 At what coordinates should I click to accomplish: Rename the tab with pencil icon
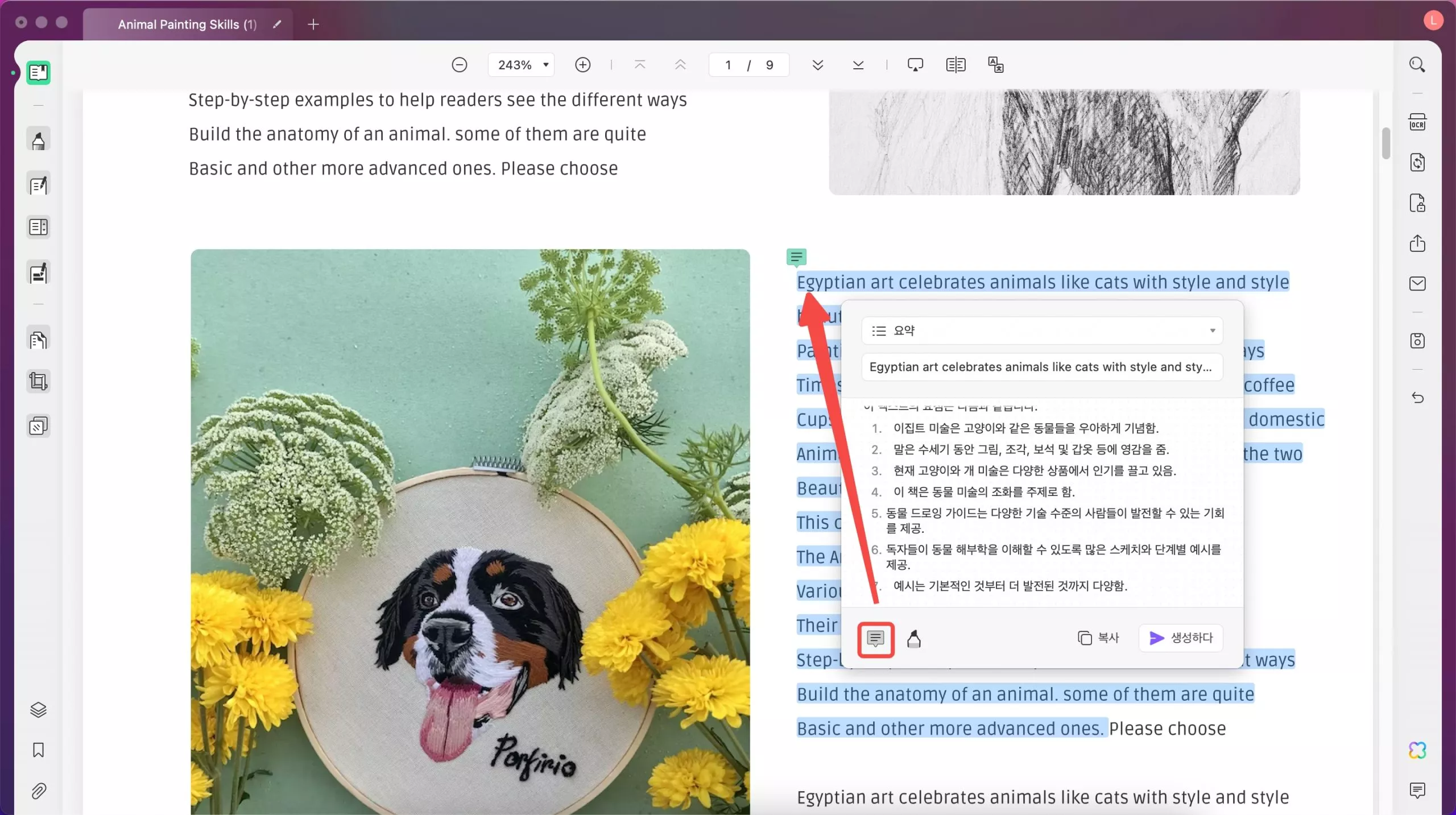point(277,24)
